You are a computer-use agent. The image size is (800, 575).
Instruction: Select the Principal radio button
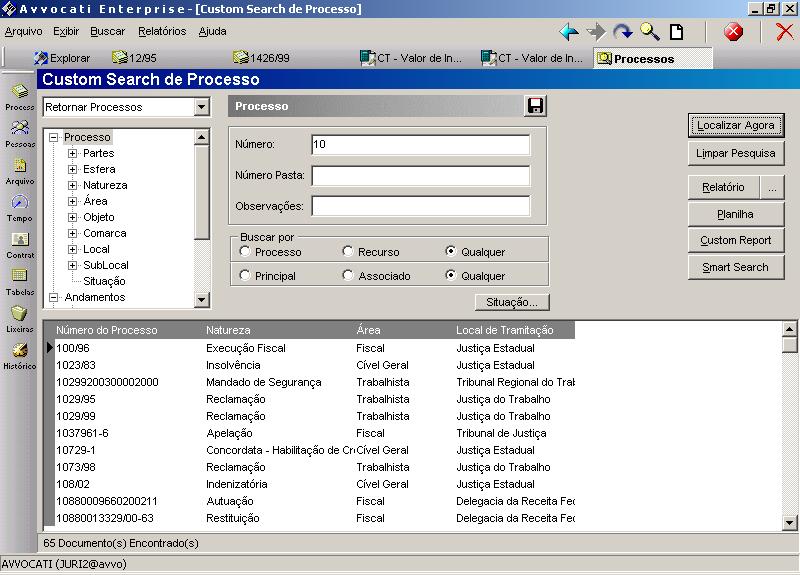[245, 275]
